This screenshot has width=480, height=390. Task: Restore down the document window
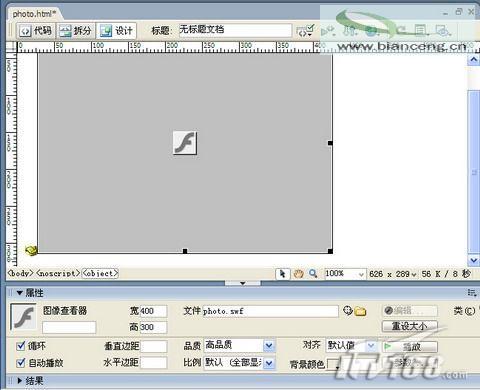[x=459, y=12]
